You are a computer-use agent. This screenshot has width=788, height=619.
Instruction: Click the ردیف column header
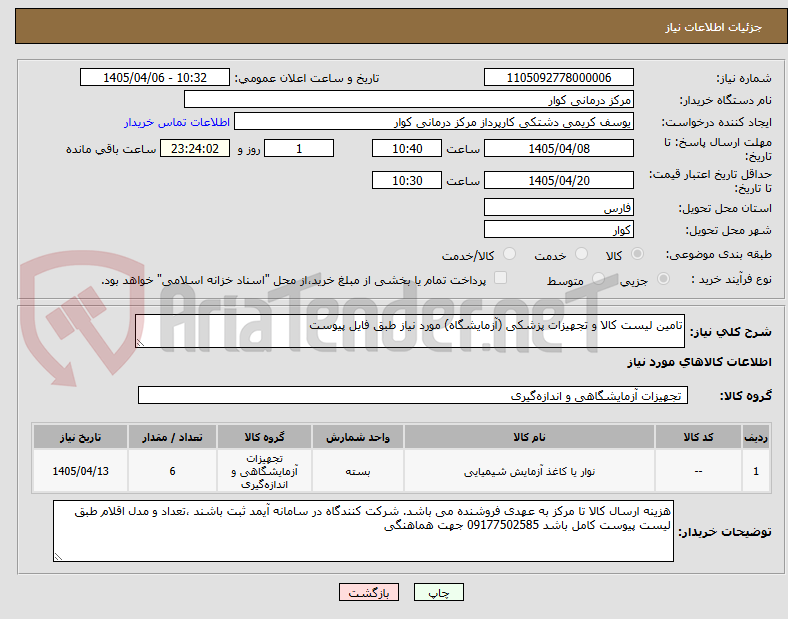[x=756, y=437]
